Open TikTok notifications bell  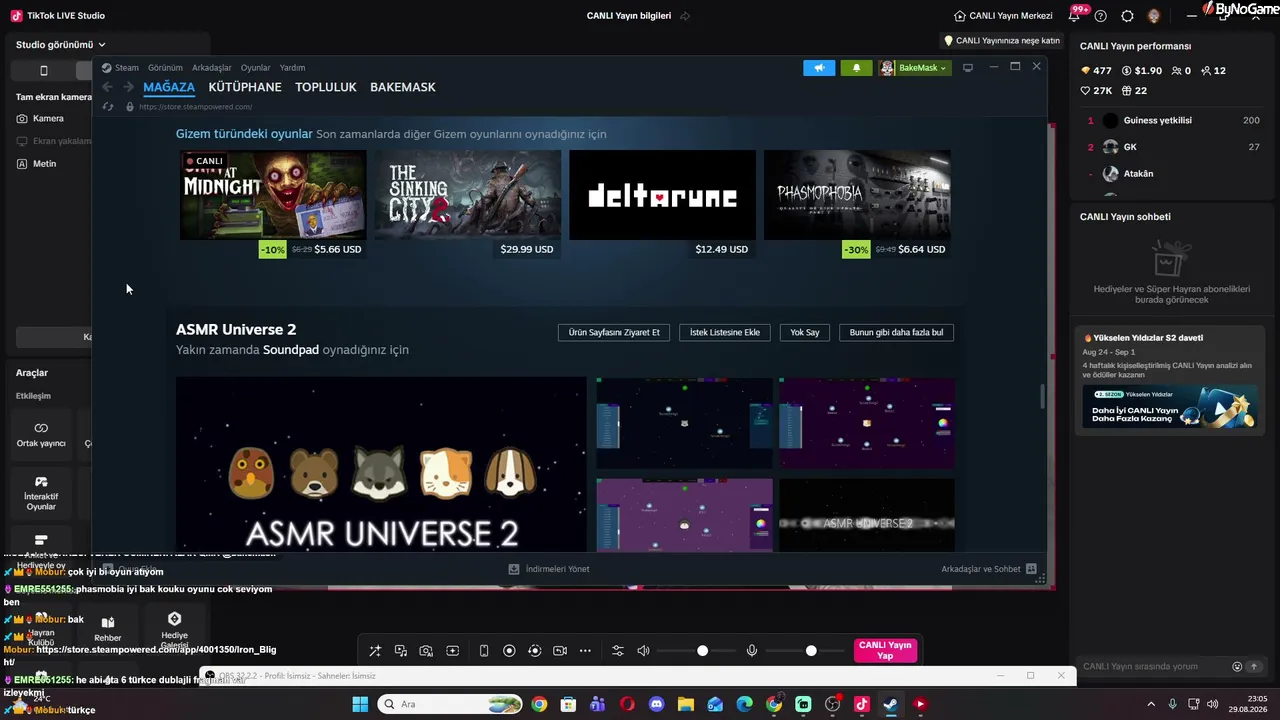pyautogui.click(x=1075, y=16)
